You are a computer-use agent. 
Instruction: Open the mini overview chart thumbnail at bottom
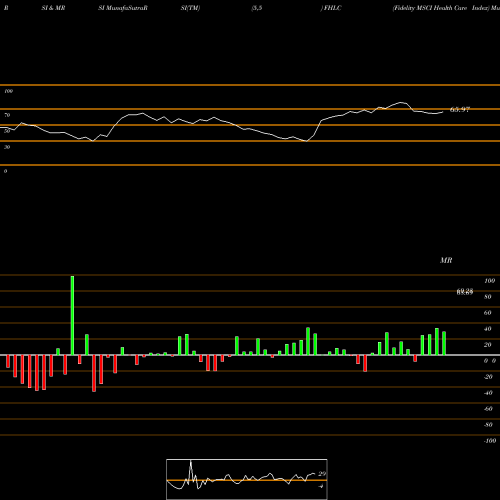[247, 479]
